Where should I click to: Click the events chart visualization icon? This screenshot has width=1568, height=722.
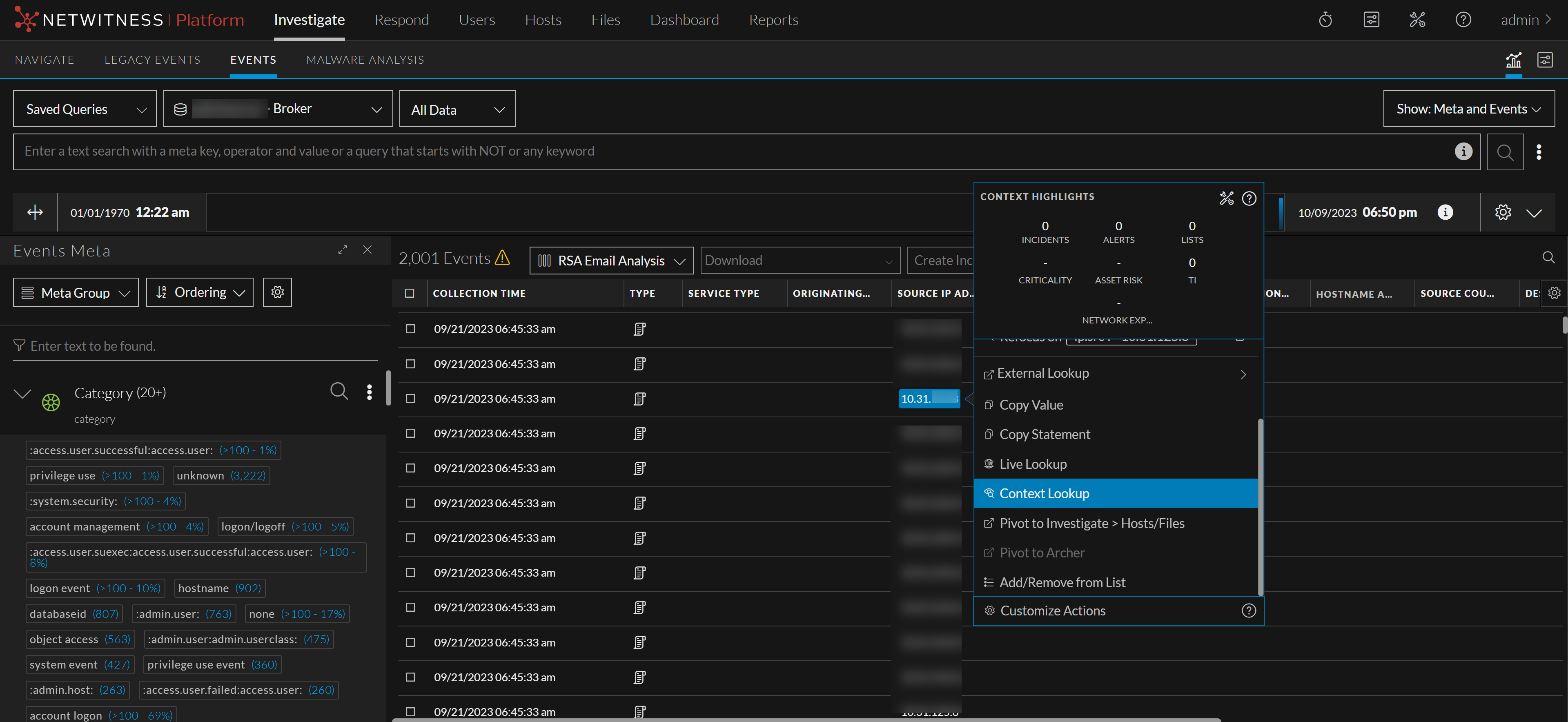tap(1513, 60)
